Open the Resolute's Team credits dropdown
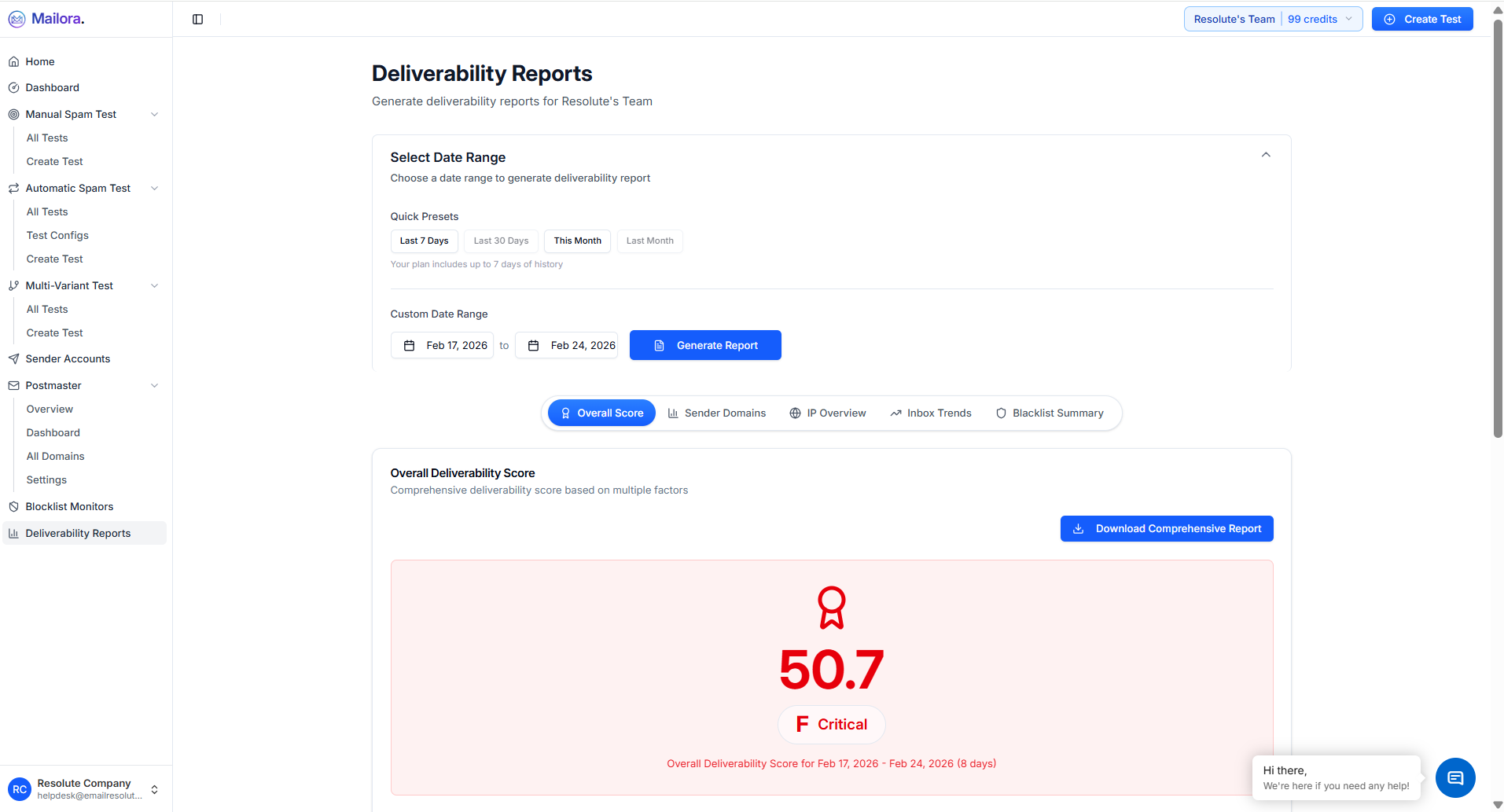1504x812 pixels. coord(1272,18)
